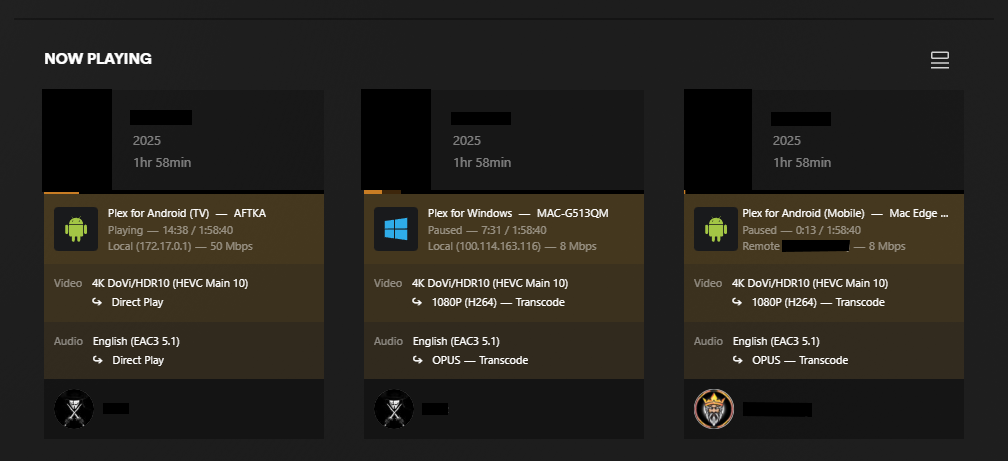The width and height of the screenshot is (1008, 461).
Task: Open the user avatar on AFTKA card
Action: pyautogui.click(x=74, y=409)
